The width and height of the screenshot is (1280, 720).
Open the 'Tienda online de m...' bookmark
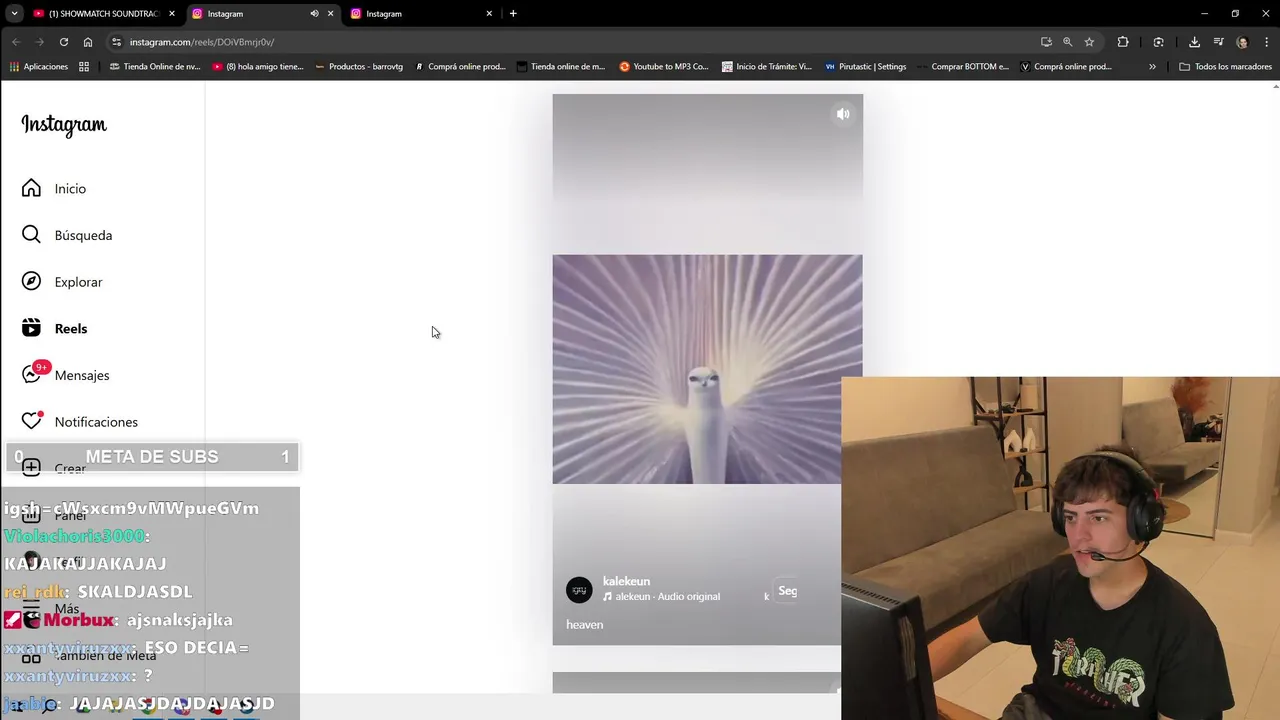(x=561, y=67)
